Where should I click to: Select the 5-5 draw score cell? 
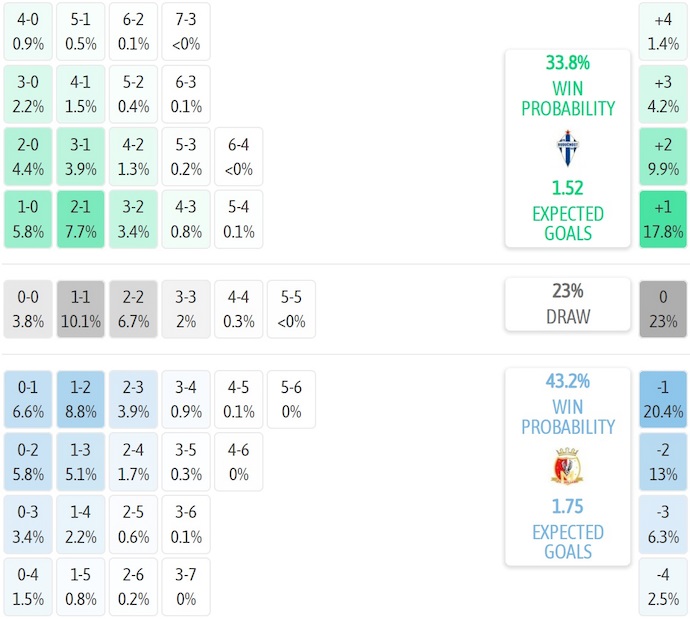[x=292, y=309]
